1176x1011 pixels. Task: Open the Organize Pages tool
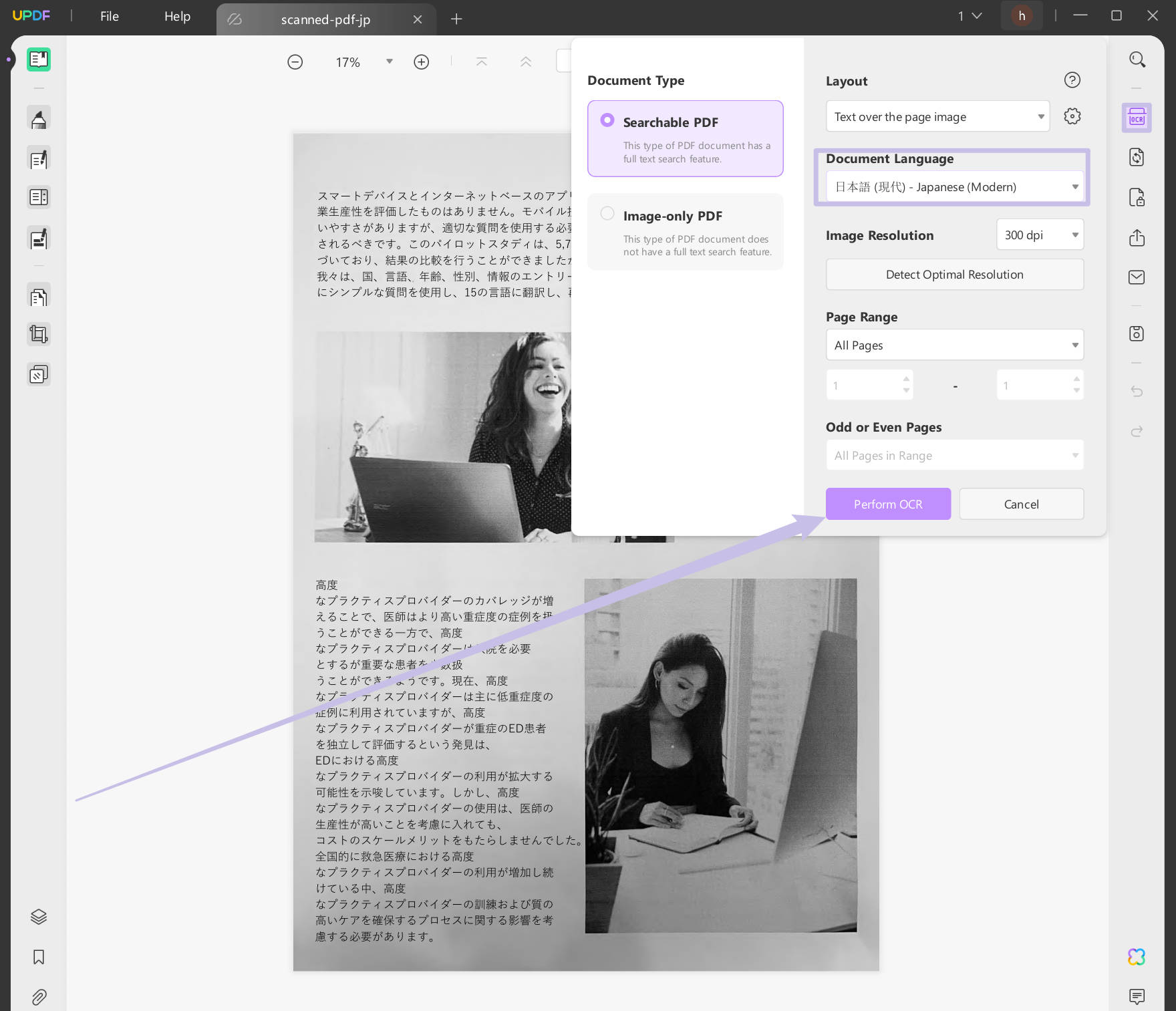38,196
